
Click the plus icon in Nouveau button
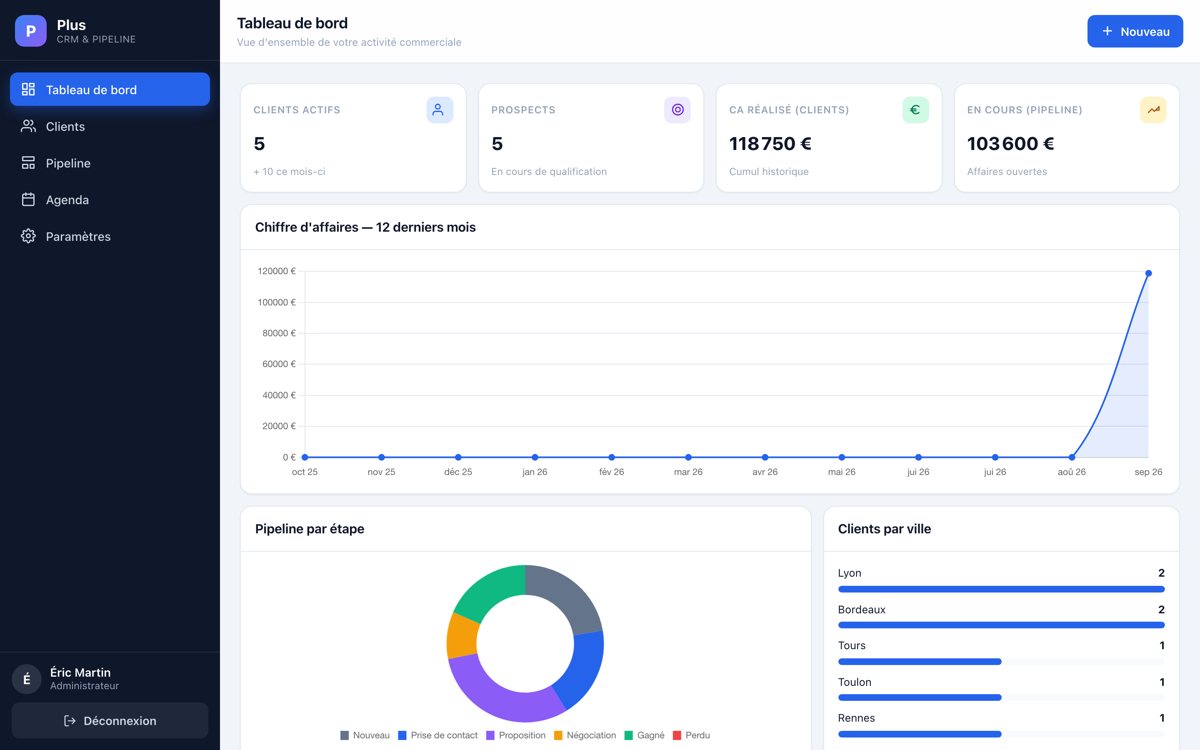[x=1107, y=31]
